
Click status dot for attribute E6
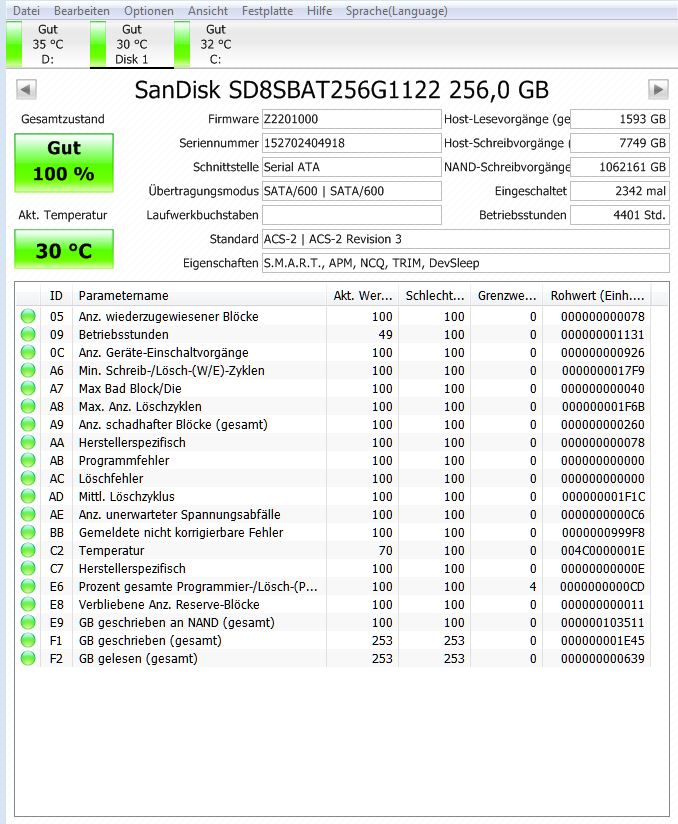tap(28, 586)
